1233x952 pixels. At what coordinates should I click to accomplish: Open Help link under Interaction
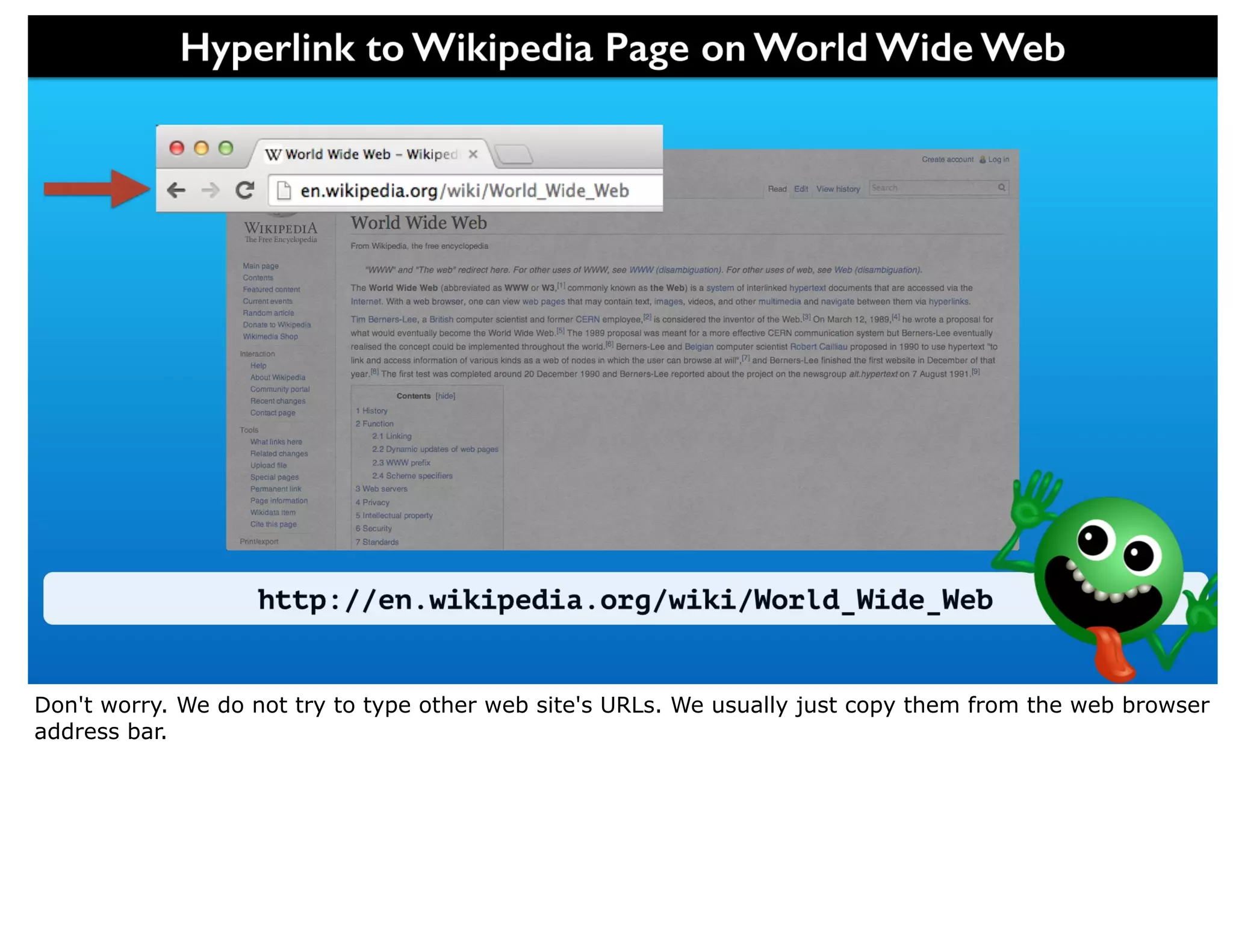click(258, 366)
